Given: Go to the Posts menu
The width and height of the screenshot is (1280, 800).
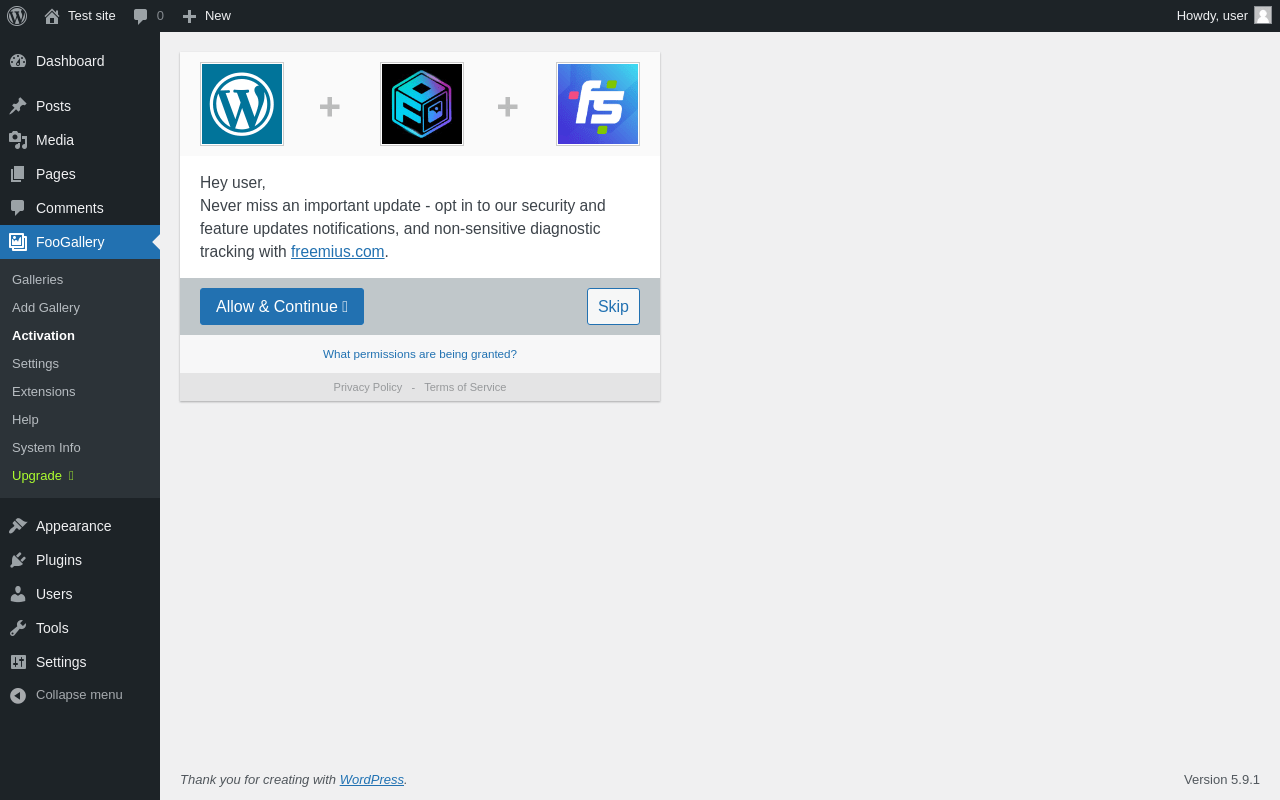Looking at the screenshot, I should tap(80, 106).
